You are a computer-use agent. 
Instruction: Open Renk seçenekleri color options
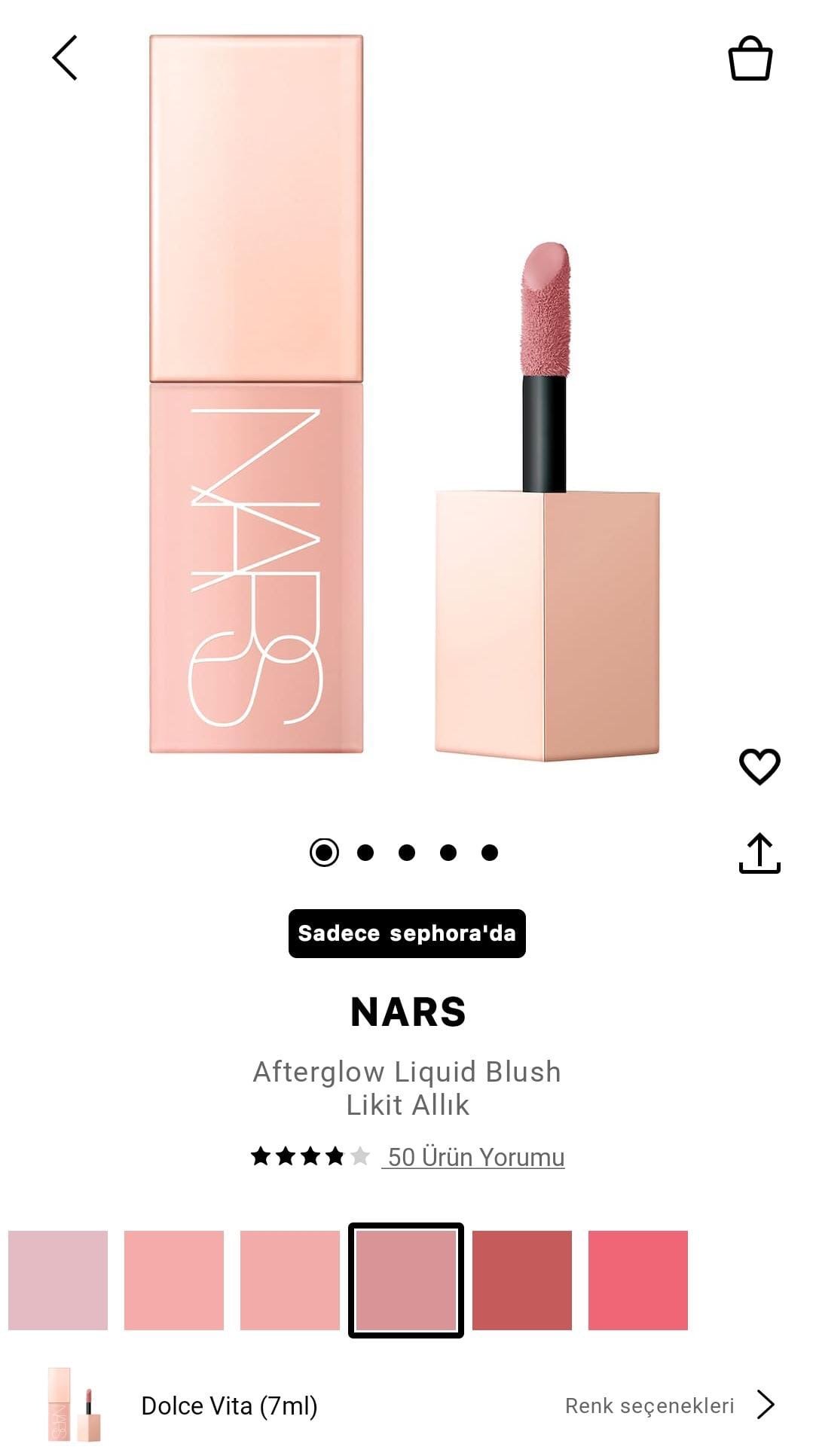coord(649,1406)
